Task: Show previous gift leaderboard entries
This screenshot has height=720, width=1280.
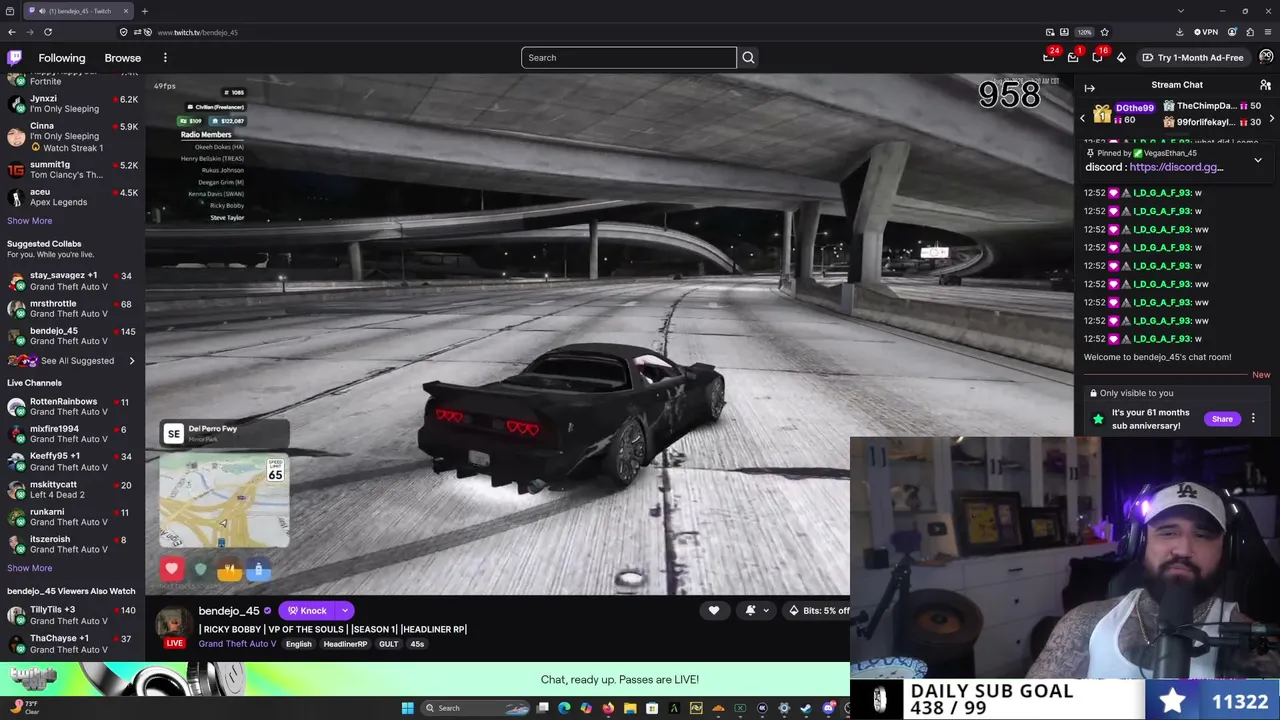Action: tap(1082, 119)
